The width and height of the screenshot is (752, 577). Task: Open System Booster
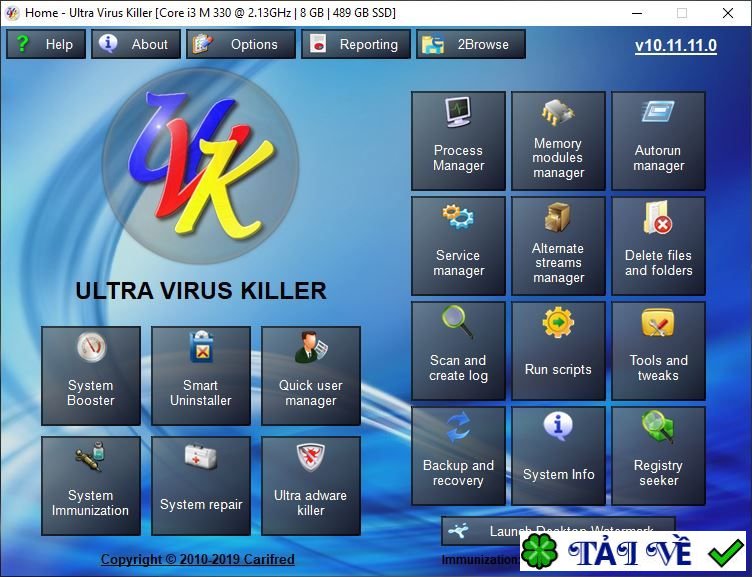pos(91,376)
